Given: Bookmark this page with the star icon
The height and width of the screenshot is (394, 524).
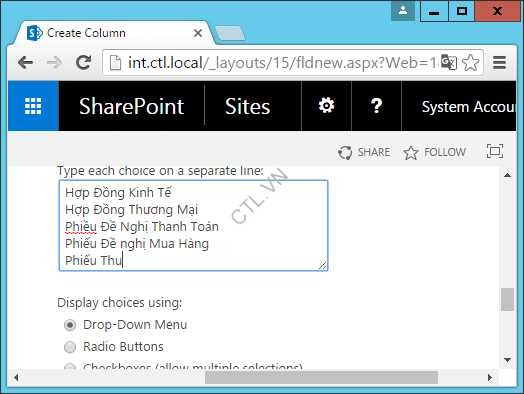Looking at the screenshot, I should pos(471,62).
